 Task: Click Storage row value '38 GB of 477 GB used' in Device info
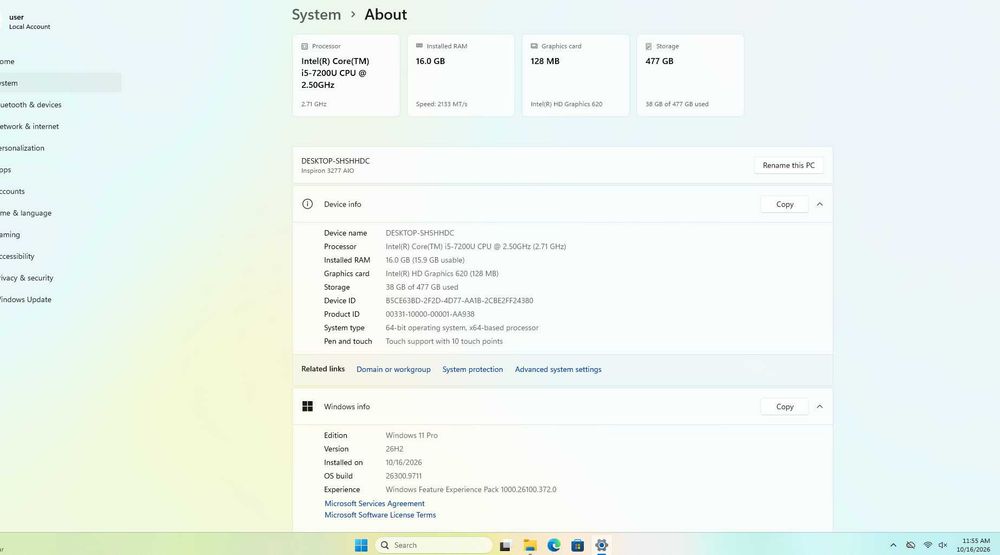click(x=422, y=287)
